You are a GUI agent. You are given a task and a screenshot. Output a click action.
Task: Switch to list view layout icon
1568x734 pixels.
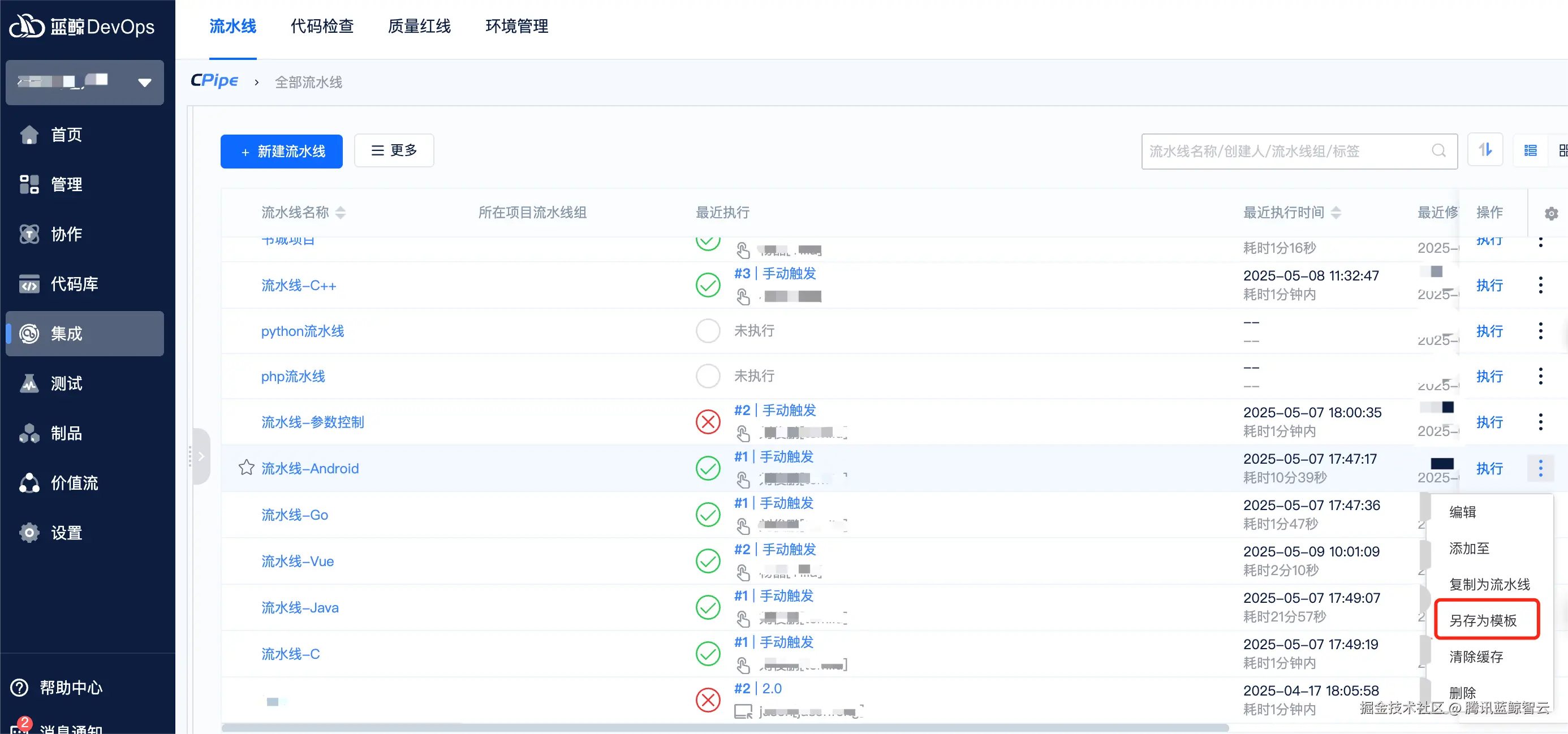[x=1530, y=150]
